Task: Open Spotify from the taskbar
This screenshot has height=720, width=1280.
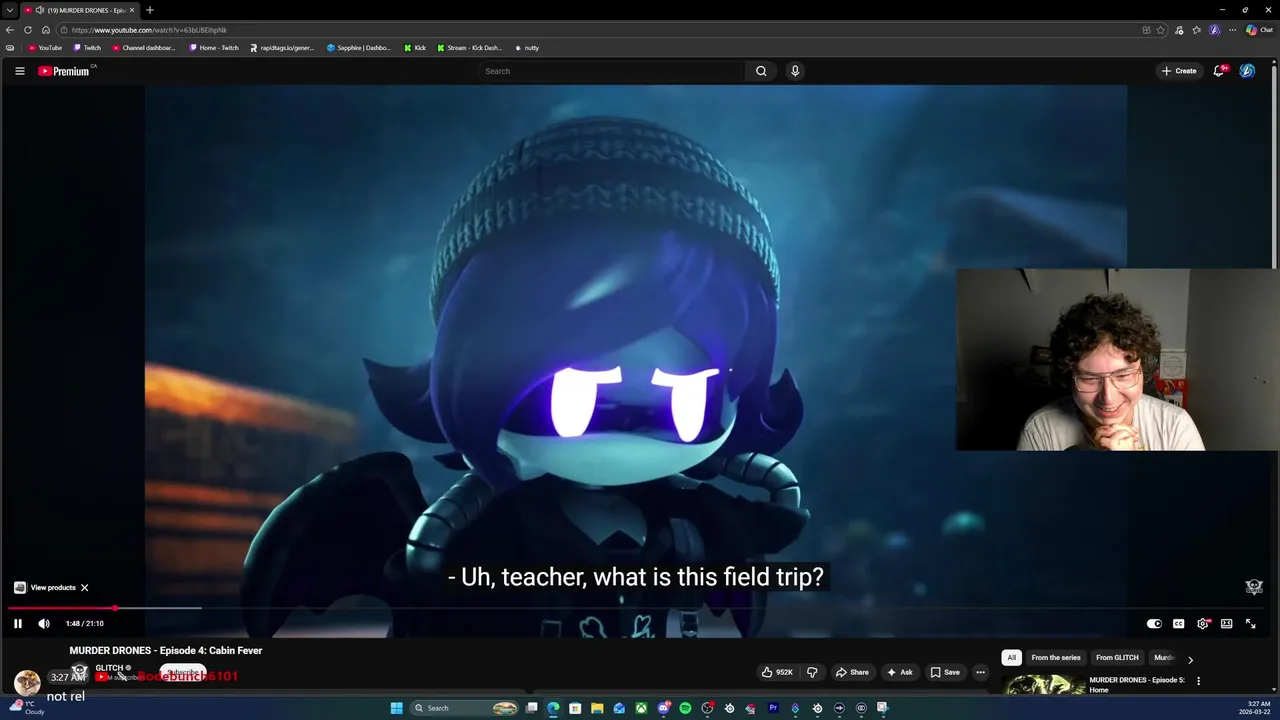Action: (685, 708)
